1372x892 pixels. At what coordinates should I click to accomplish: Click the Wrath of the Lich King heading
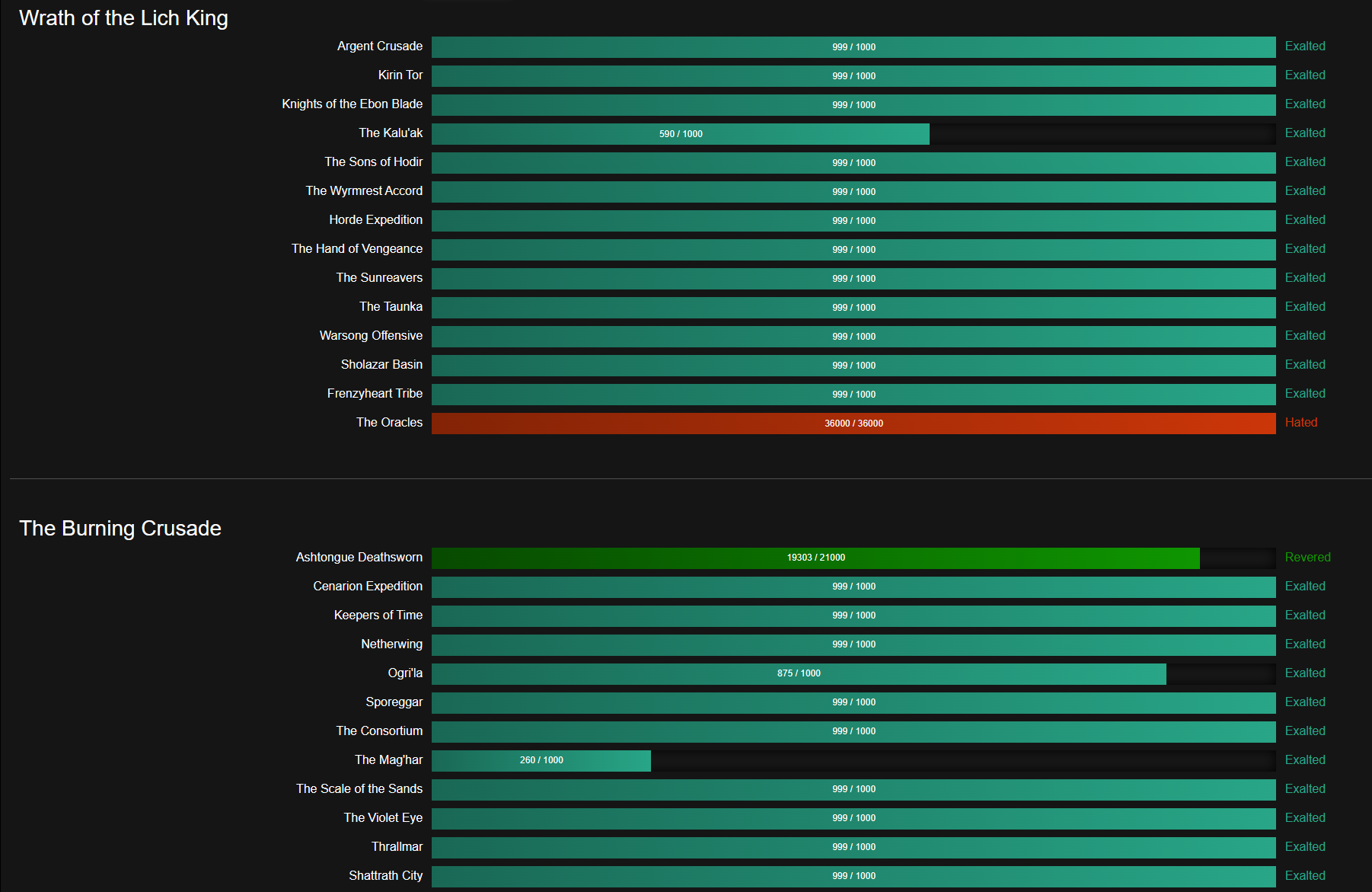click(123, 18)
